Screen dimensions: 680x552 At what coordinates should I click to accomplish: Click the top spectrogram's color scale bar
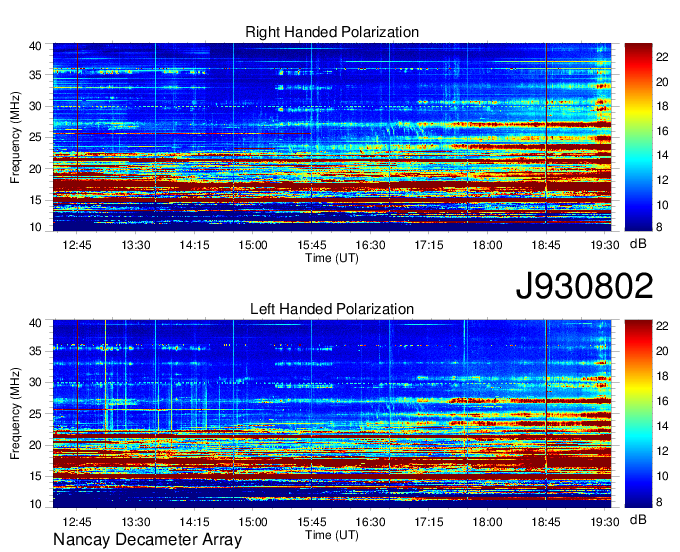[638, 137]
